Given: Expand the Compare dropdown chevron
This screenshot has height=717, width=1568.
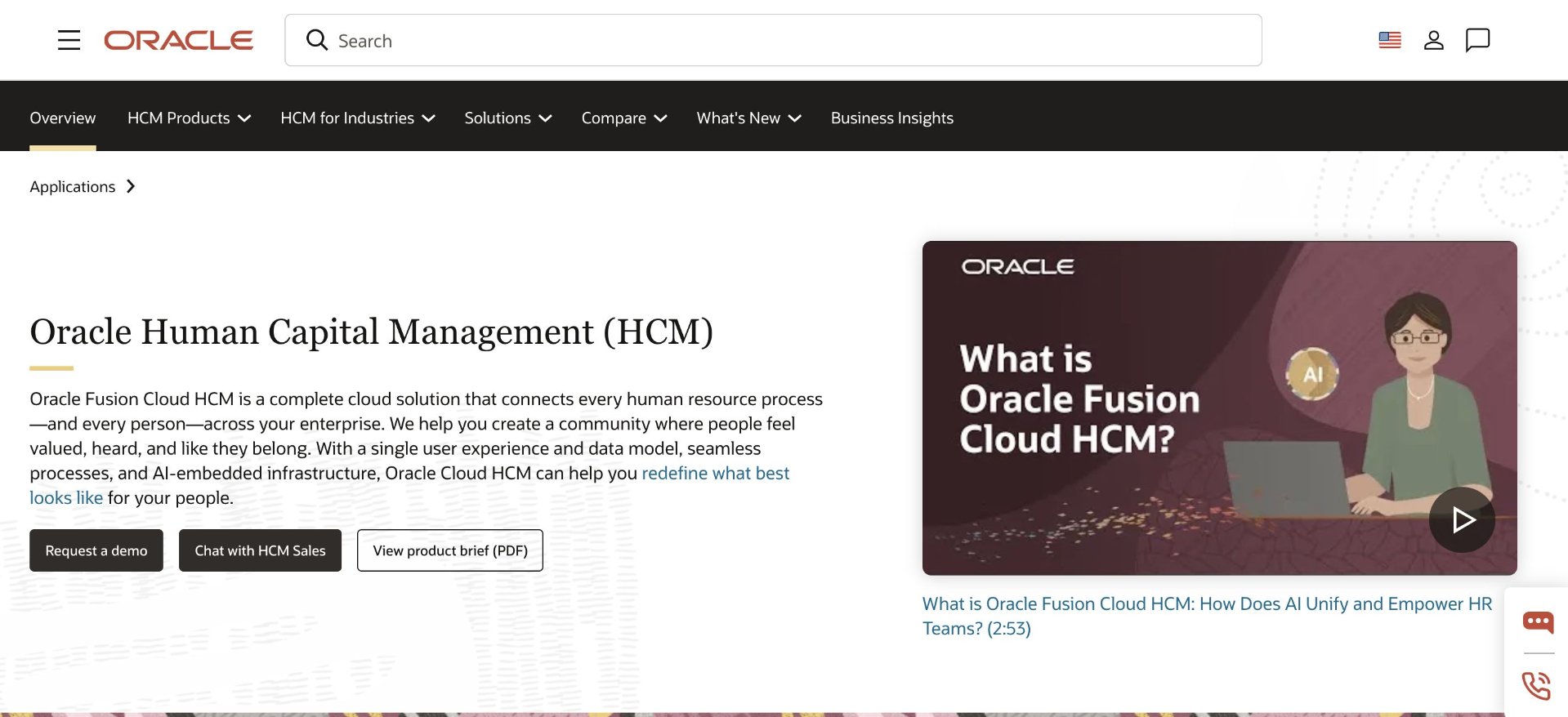Looking at the screenshot, I should pos(661,118).
